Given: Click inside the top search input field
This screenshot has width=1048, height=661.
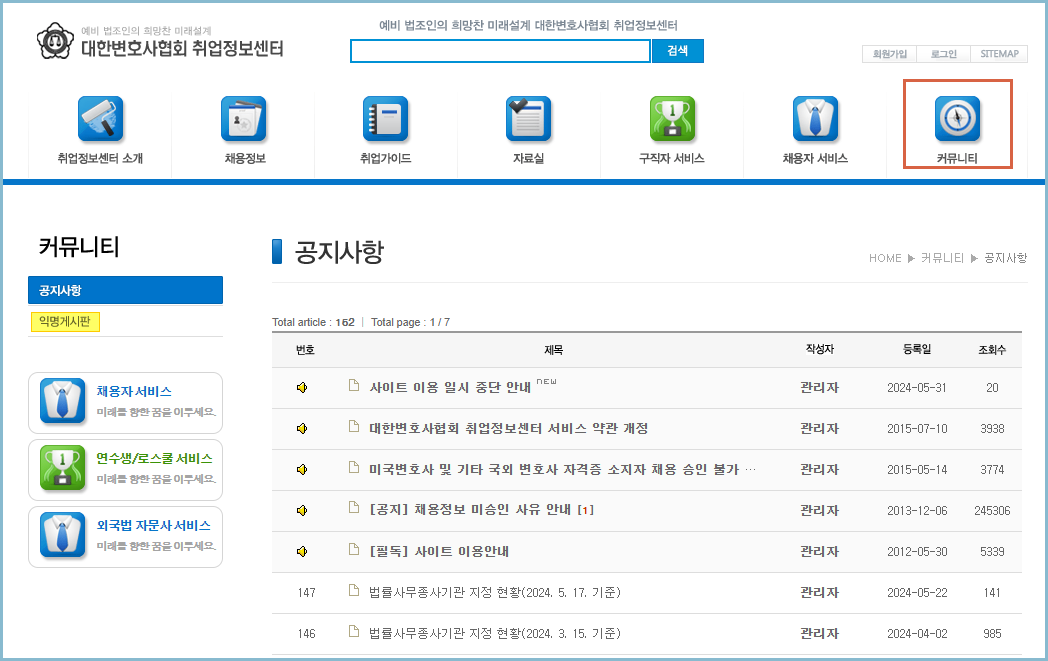Looking at the screenshot, I should point(500,50).
